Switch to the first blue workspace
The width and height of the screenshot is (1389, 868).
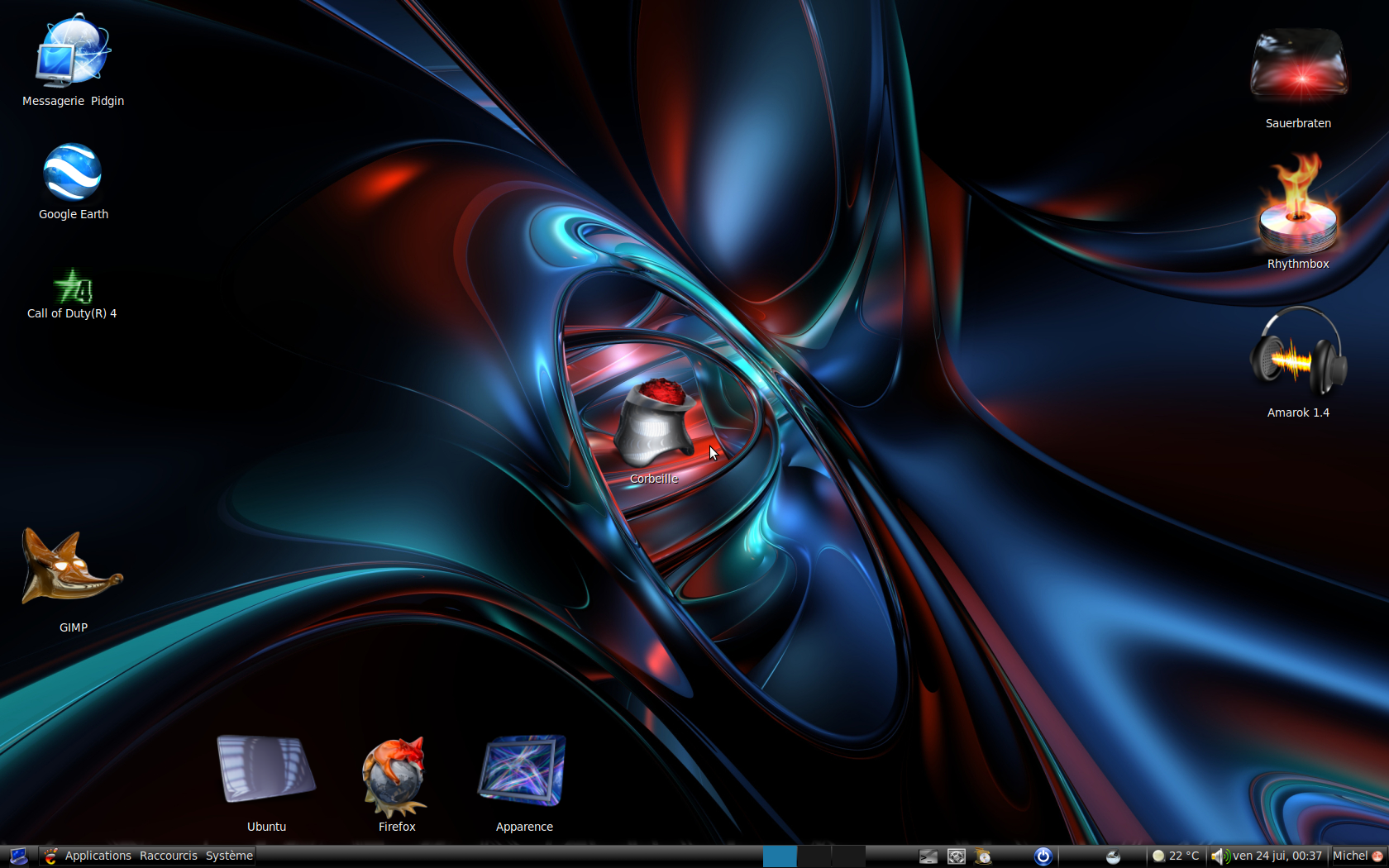click(x=780, y=856)
